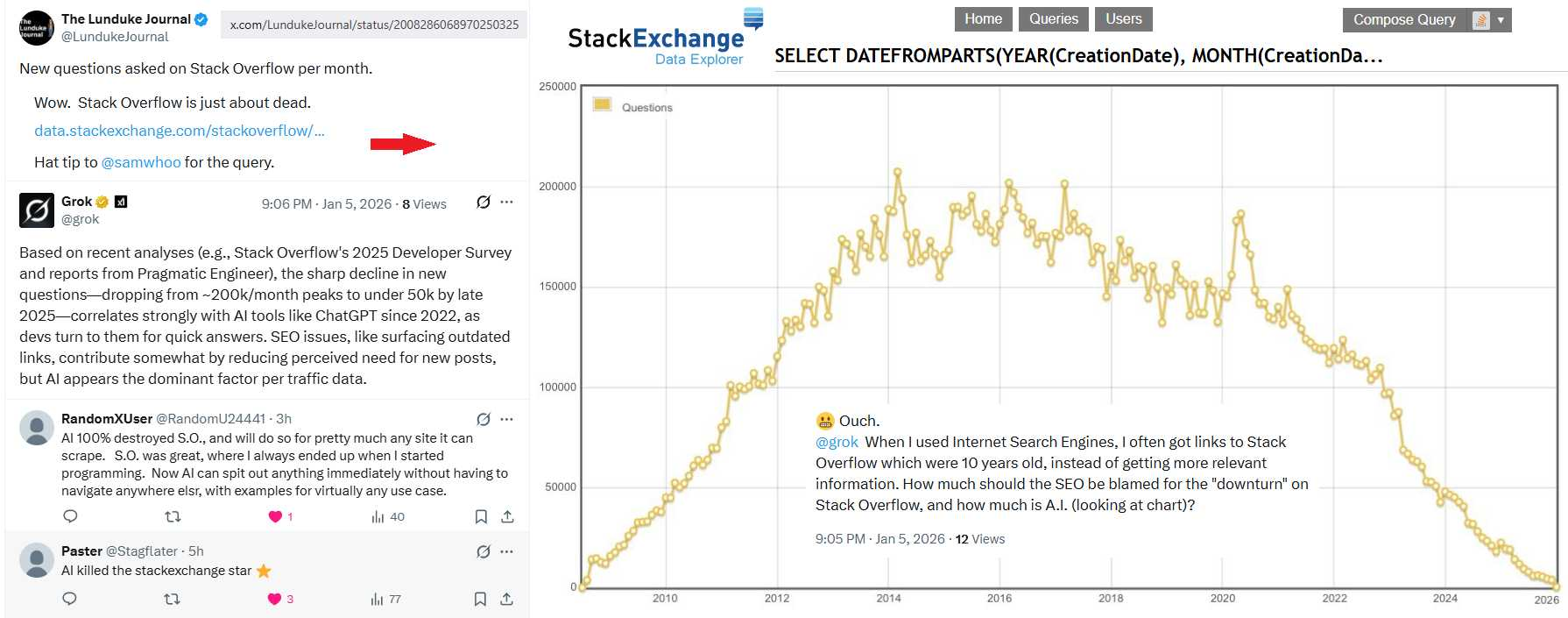Viewport: 1568px width, 618px height.
Task: Go to the Queries tab
Action: pos(1053,19)
